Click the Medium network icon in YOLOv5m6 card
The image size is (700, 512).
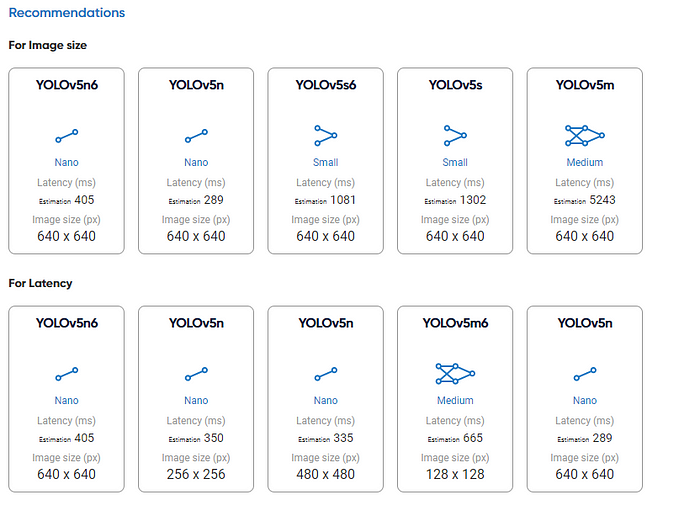point(455,374)
